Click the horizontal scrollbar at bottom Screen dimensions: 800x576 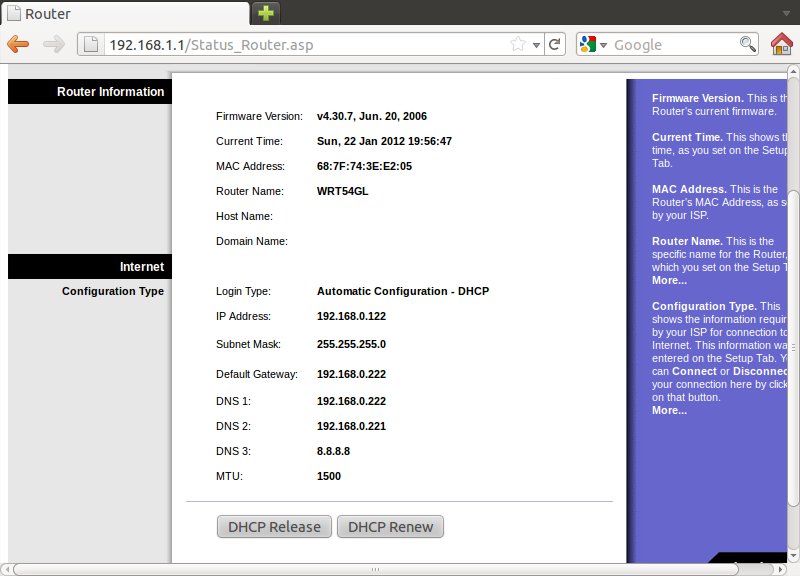tap(380, 568)
